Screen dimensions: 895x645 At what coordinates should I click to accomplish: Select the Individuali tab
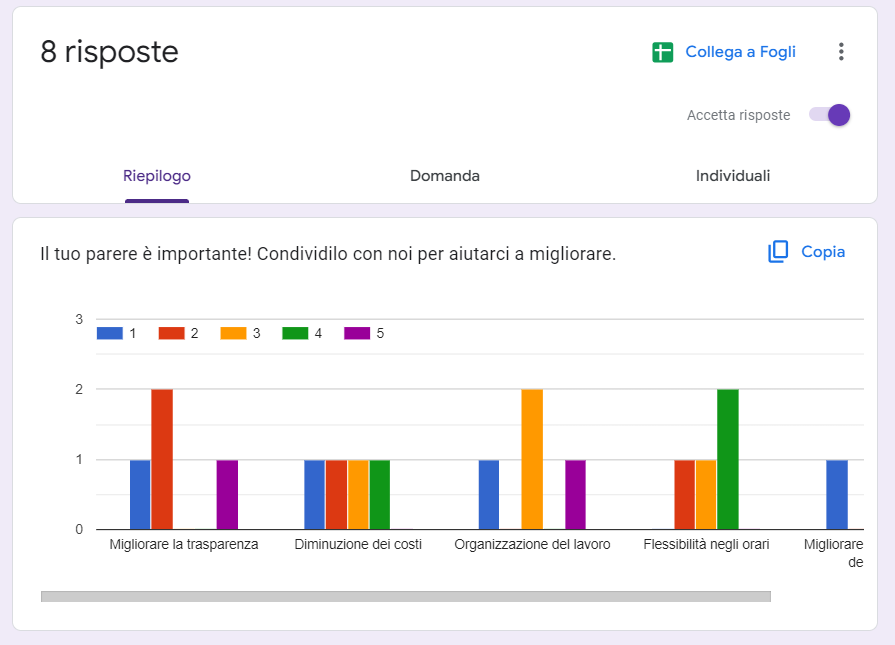pyautogui.click(x=733, y=176)
